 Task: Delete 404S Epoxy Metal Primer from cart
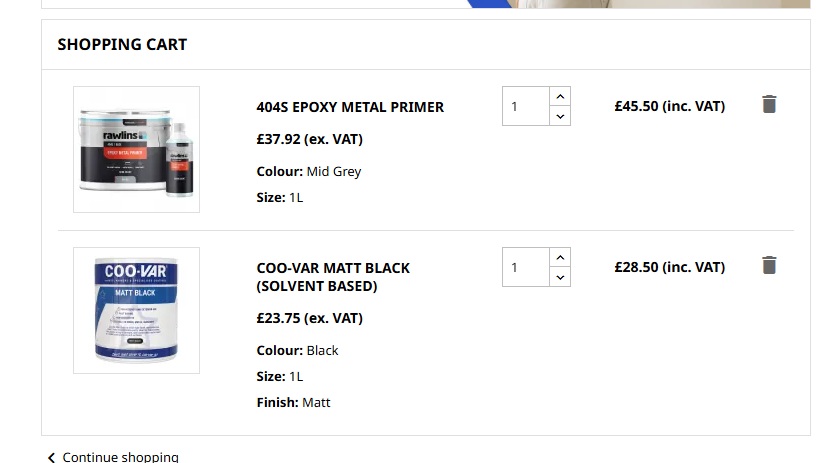point(768,104)
